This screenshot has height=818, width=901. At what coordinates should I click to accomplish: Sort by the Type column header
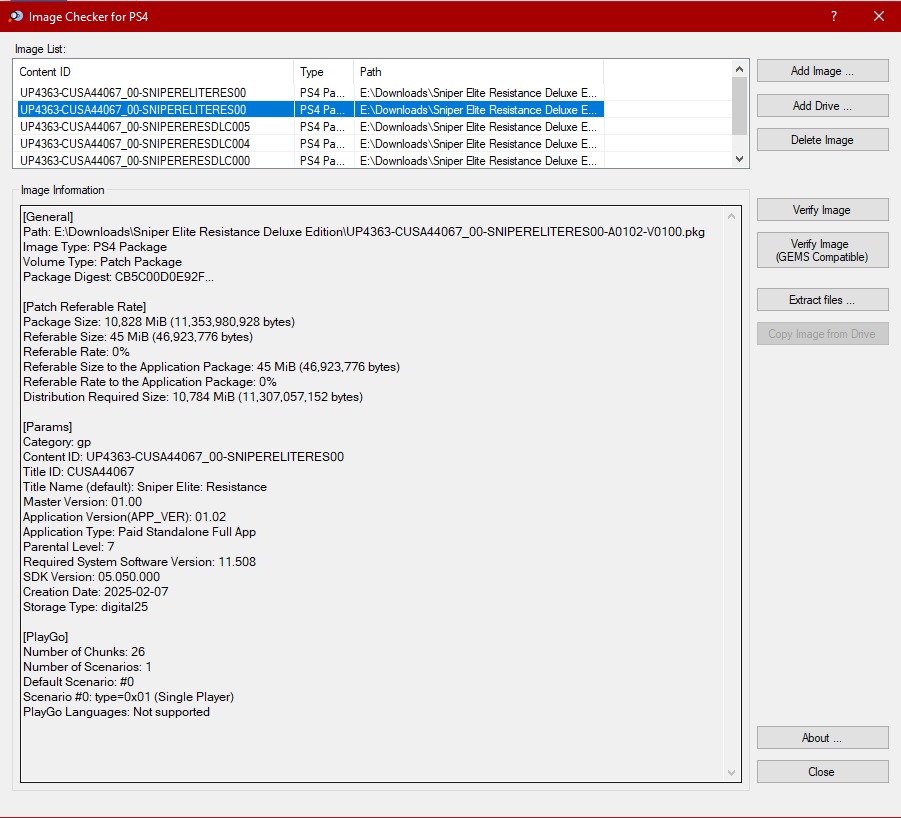pos(324,72)
